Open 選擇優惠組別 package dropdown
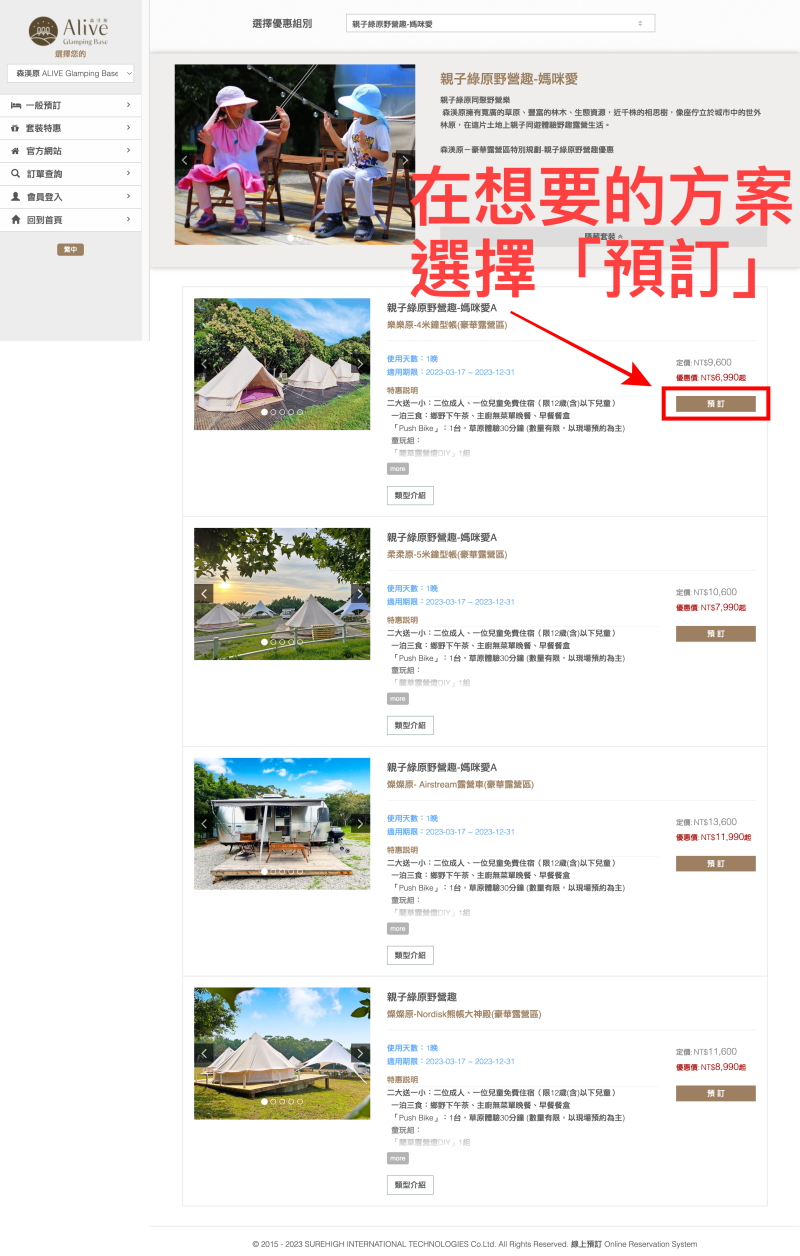The width and height of the screenshot is (800, 1256). (500, 23)
